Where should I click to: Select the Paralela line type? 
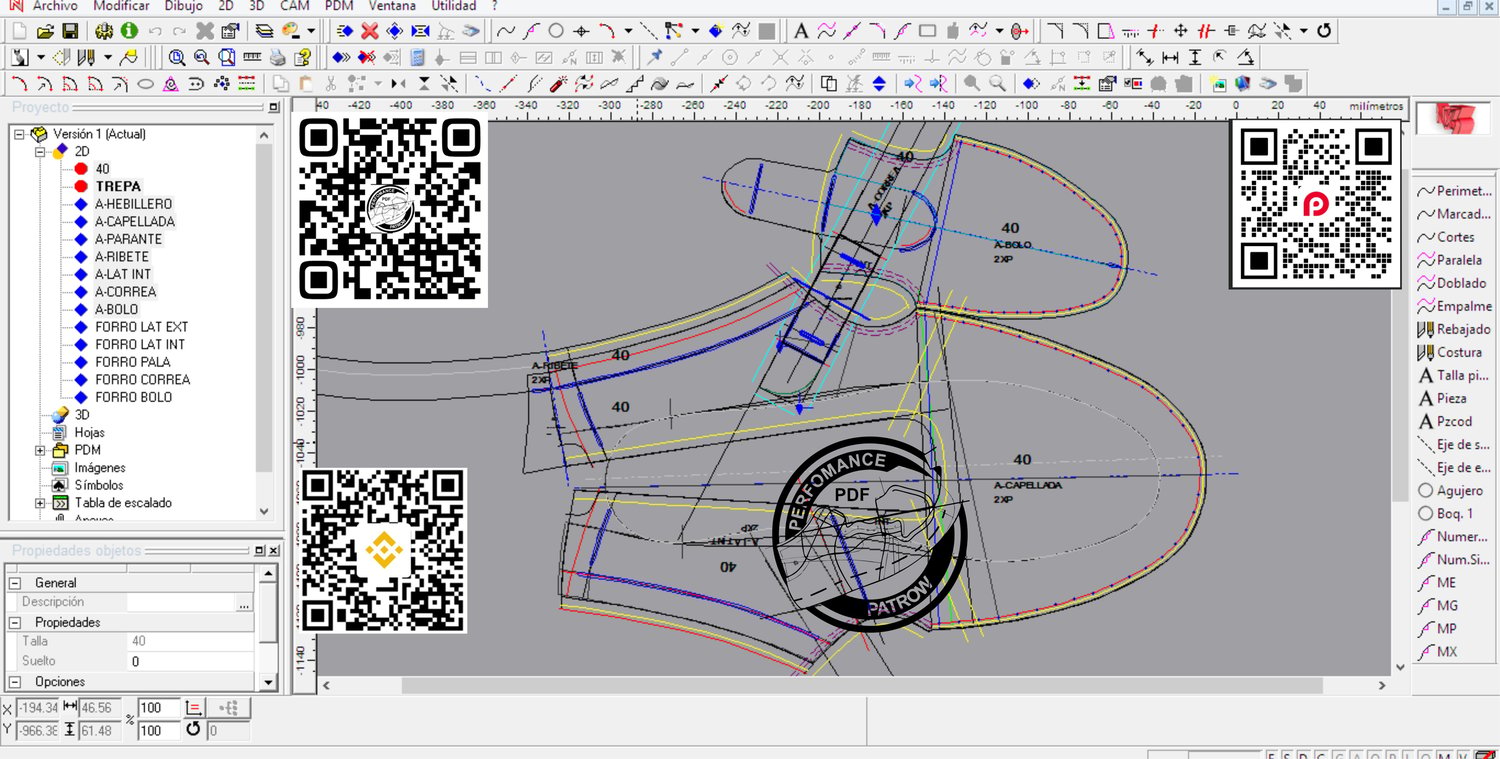pos(1451,260)
